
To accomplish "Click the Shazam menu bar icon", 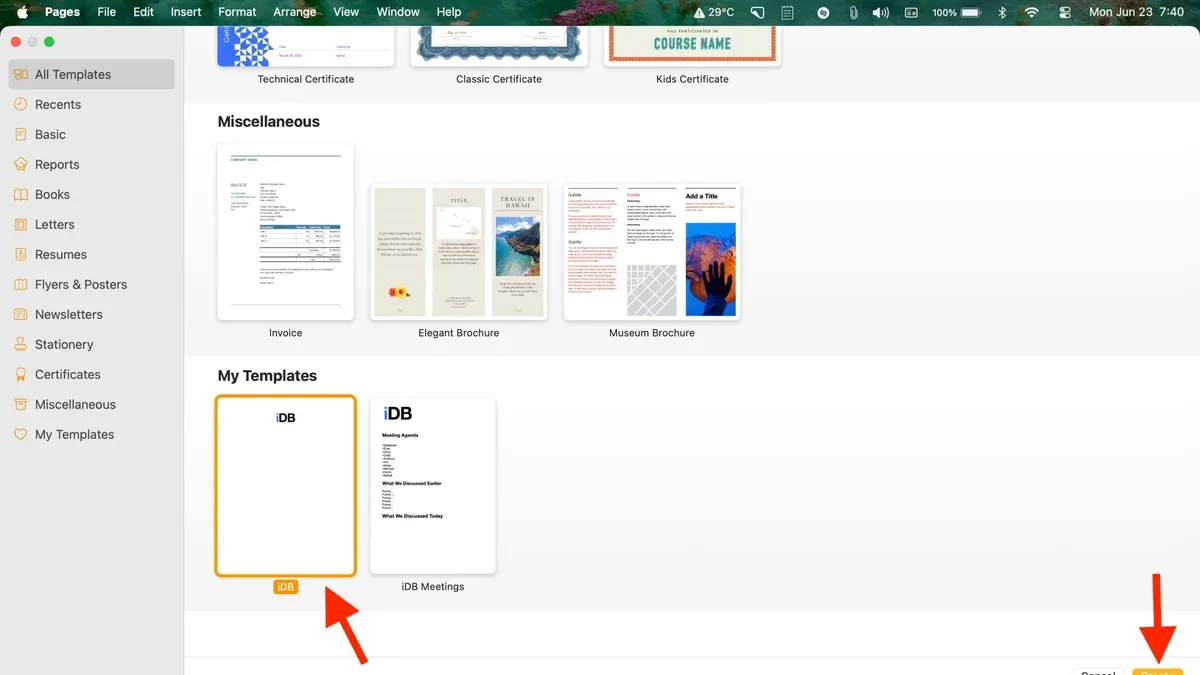I will [822, 12].
